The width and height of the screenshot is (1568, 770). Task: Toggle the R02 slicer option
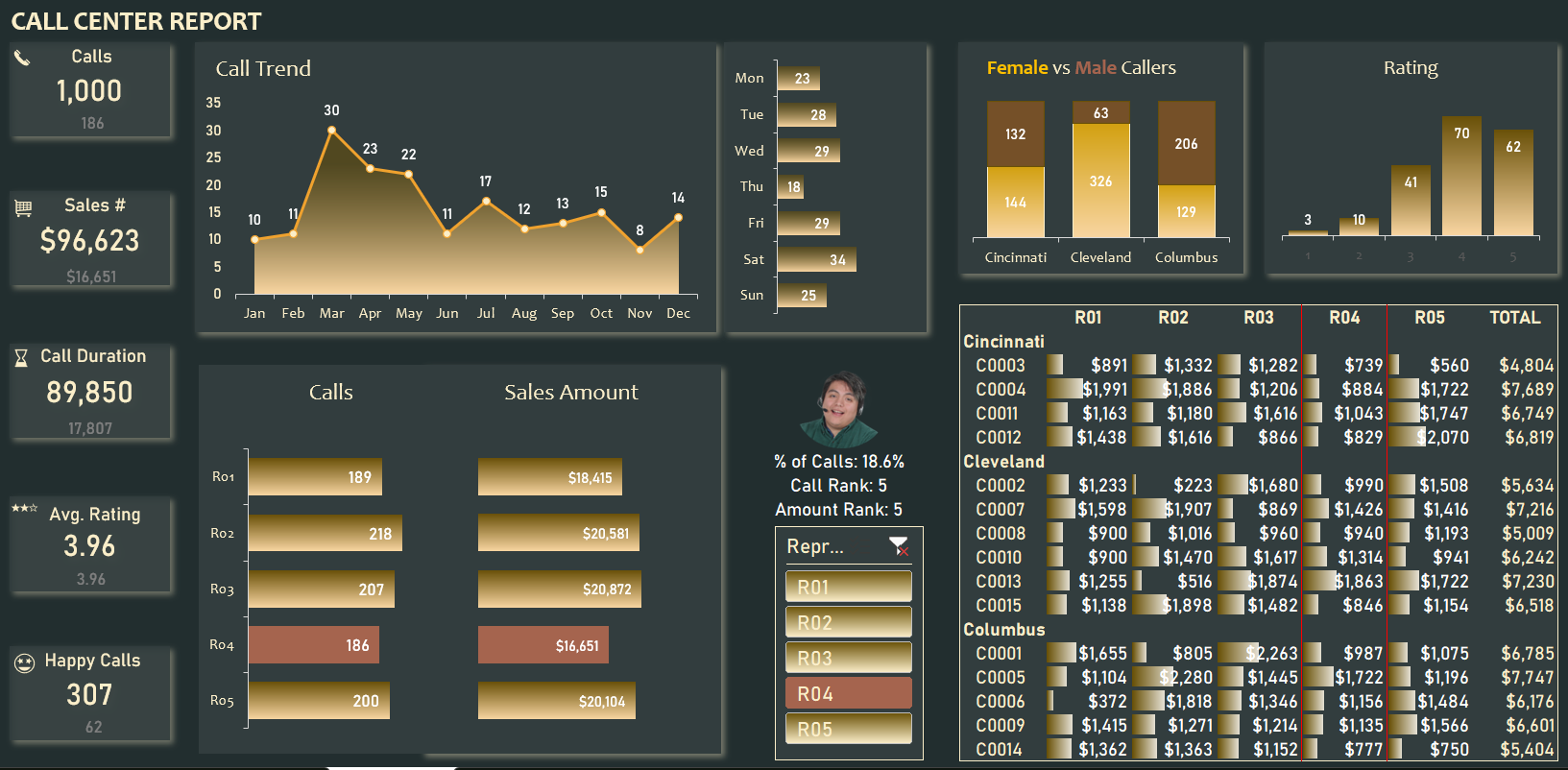[x=848, y=622]
